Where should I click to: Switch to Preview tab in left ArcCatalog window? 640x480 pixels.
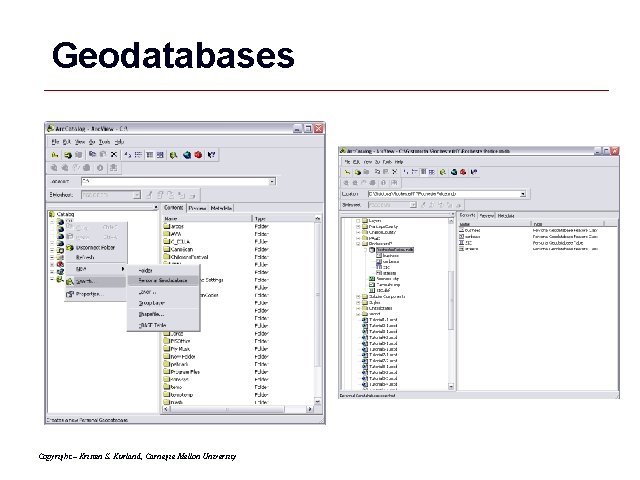pos(198,208)
